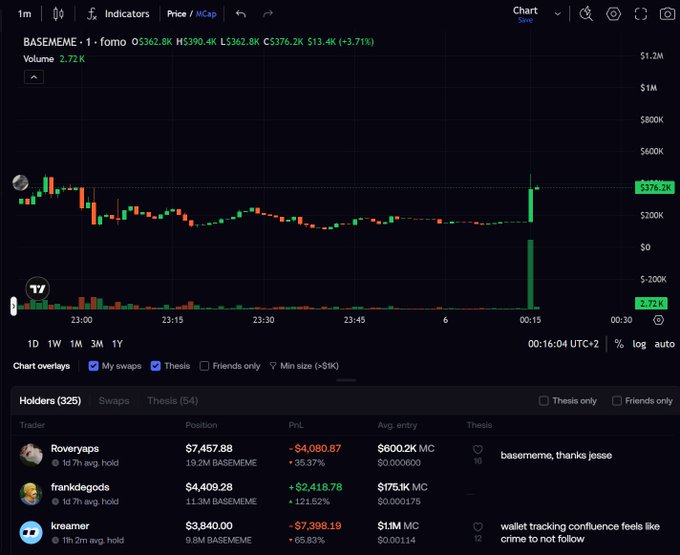680x555 pixels.
Task: Switch chart to MCap mode
Action: pyautogui.click(x=206, y=14)
